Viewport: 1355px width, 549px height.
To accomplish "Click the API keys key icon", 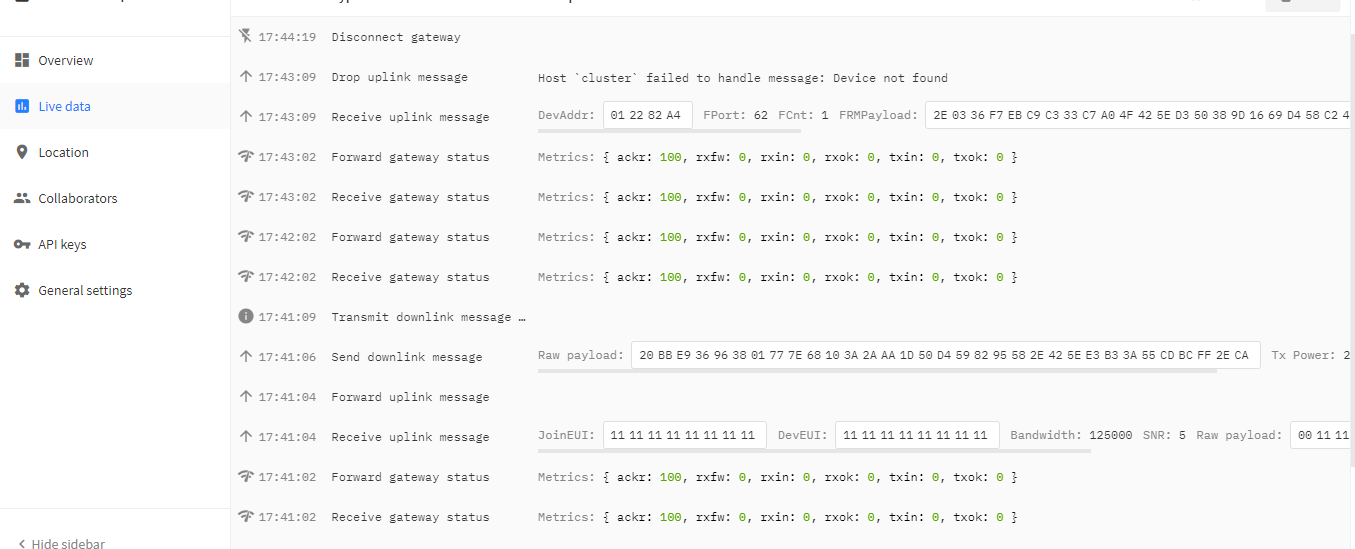I will click(x=22, y=244).
